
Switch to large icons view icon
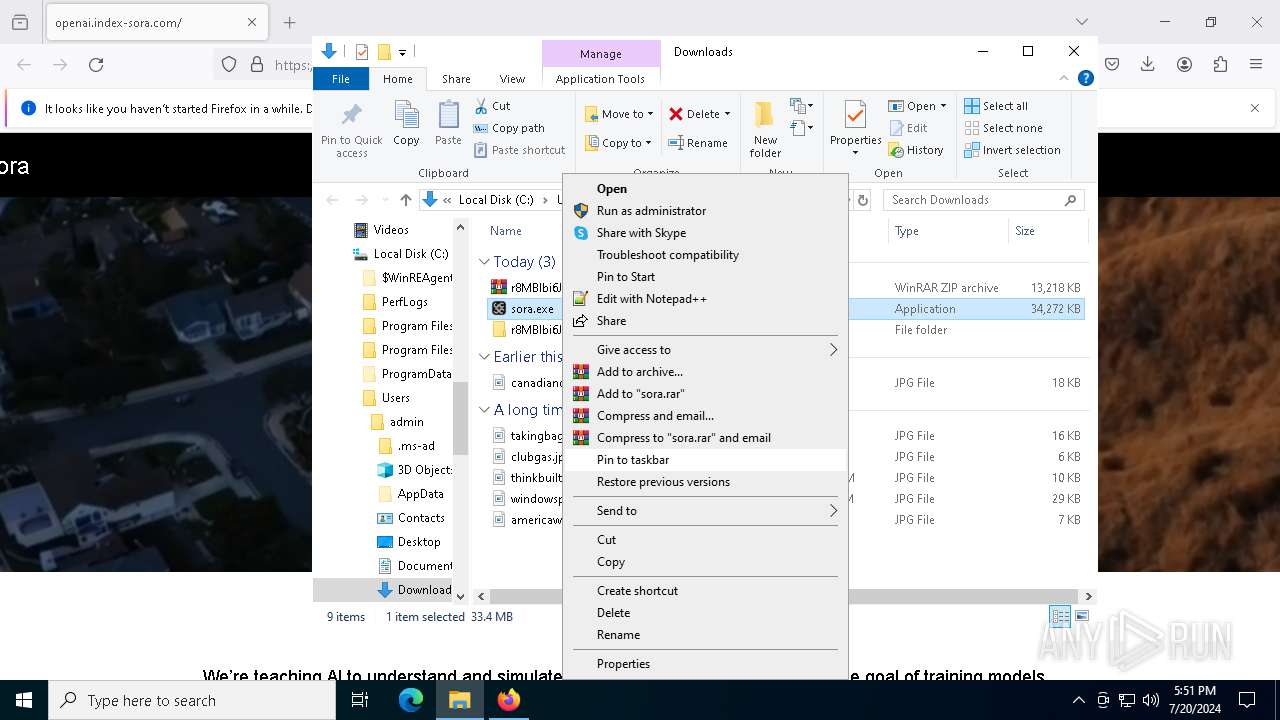click(1081, 617)
